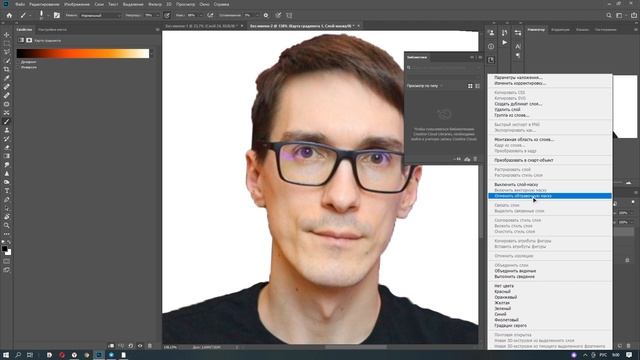Switch to the Свойства tab

tap(24, 30)
